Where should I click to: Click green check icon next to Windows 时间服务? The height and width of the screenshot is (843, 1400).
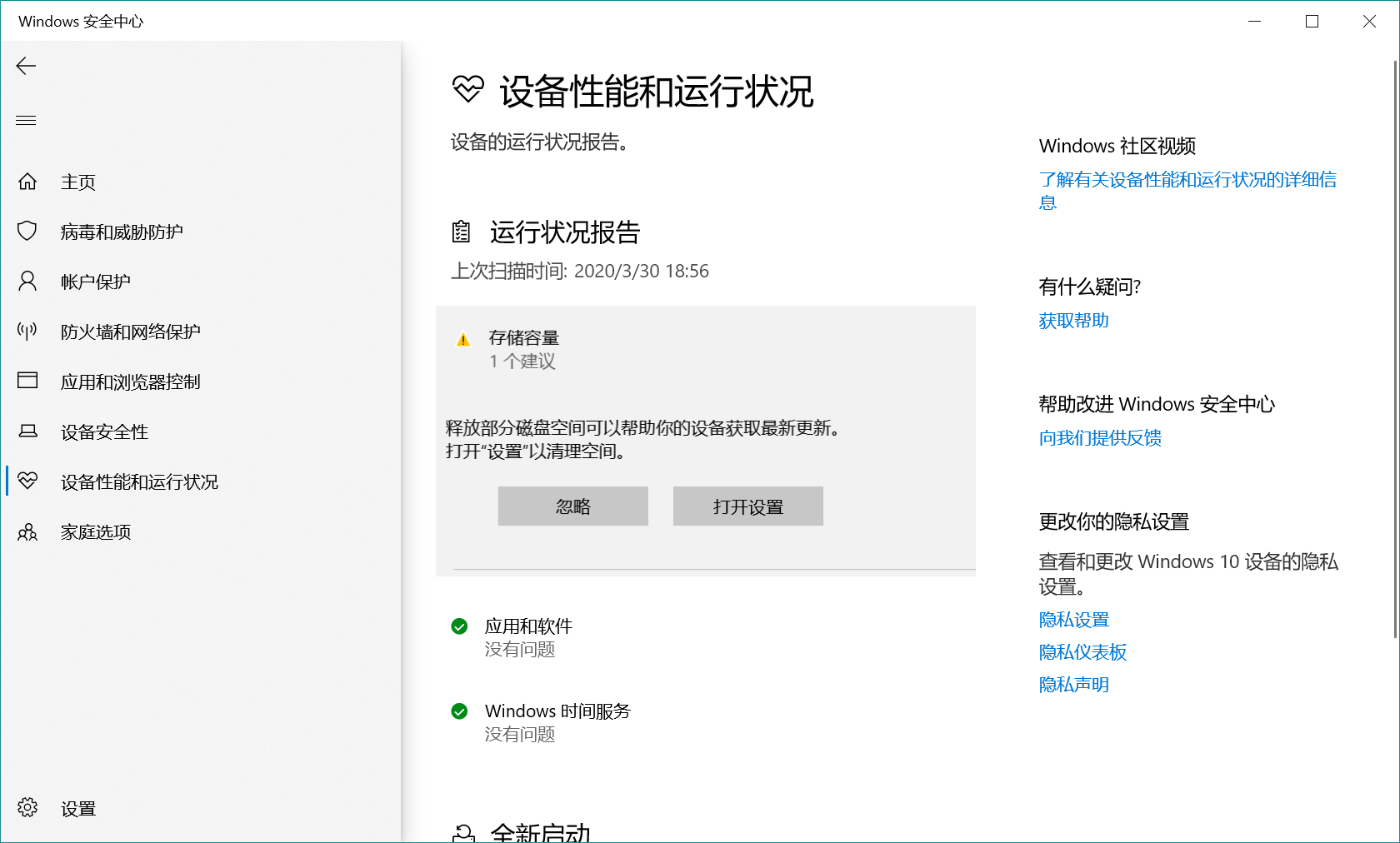(459, 711)
